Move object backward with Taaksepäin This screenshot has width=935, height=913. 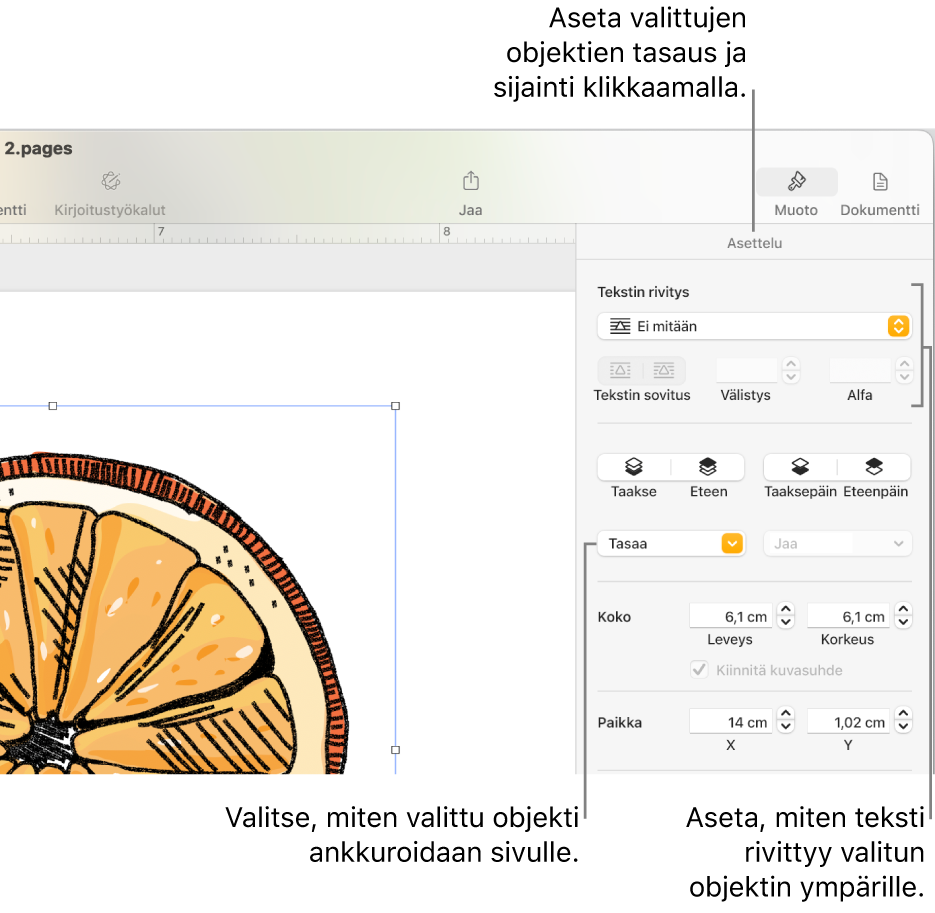[800, 466]
